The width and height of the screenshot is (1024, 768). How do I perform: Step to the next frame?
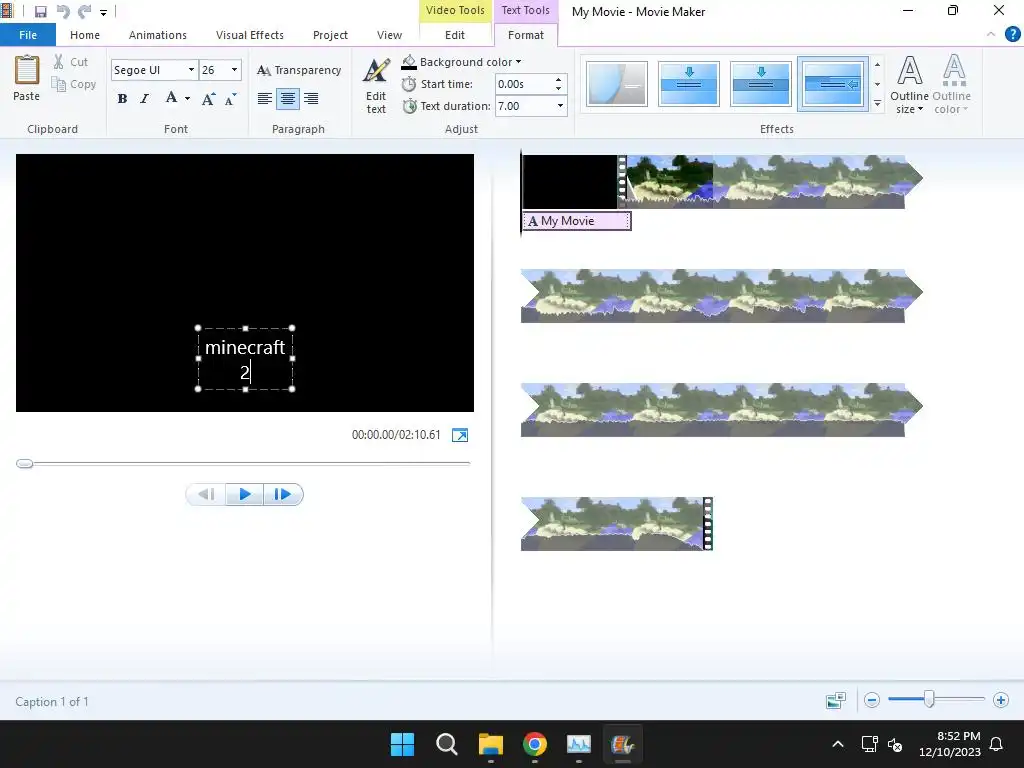283,494
